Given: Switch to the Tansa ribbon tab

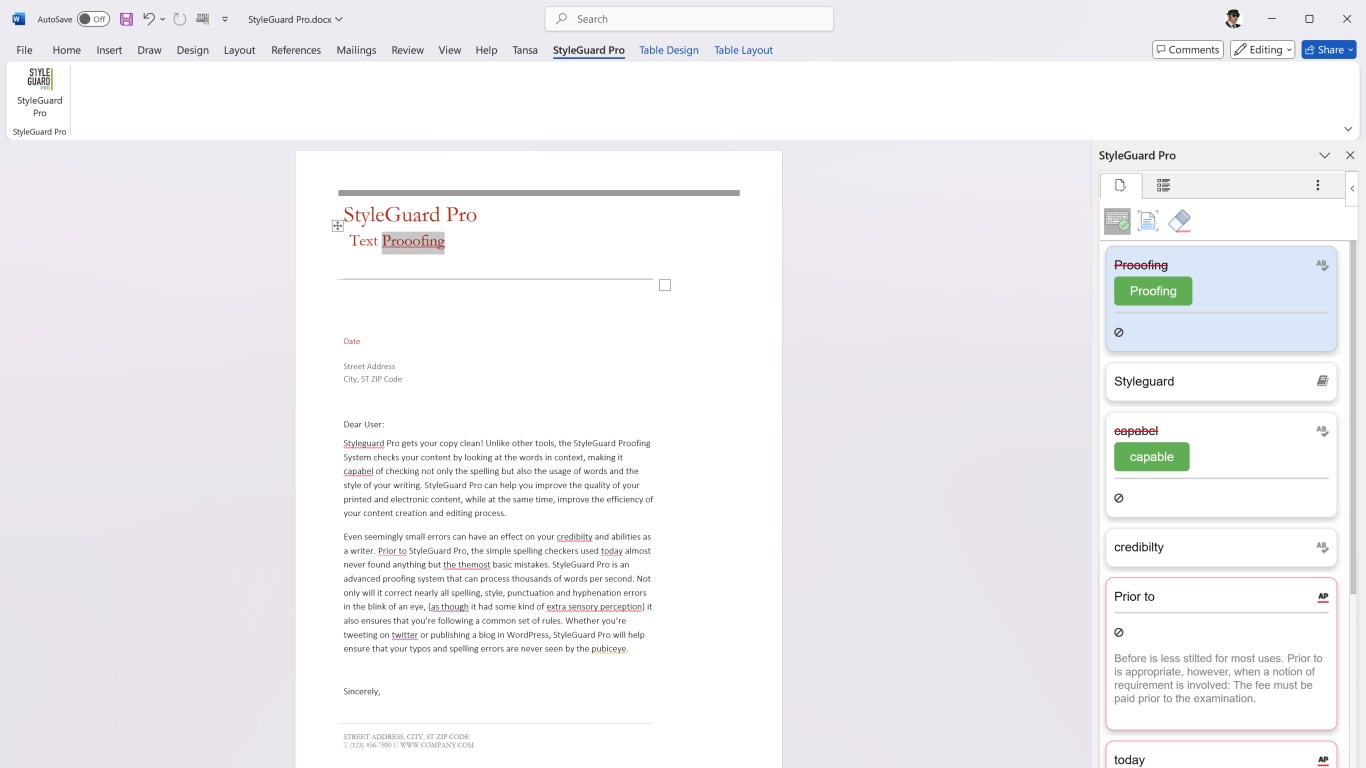Looking at the screenshot, I should tap(525, 50).
